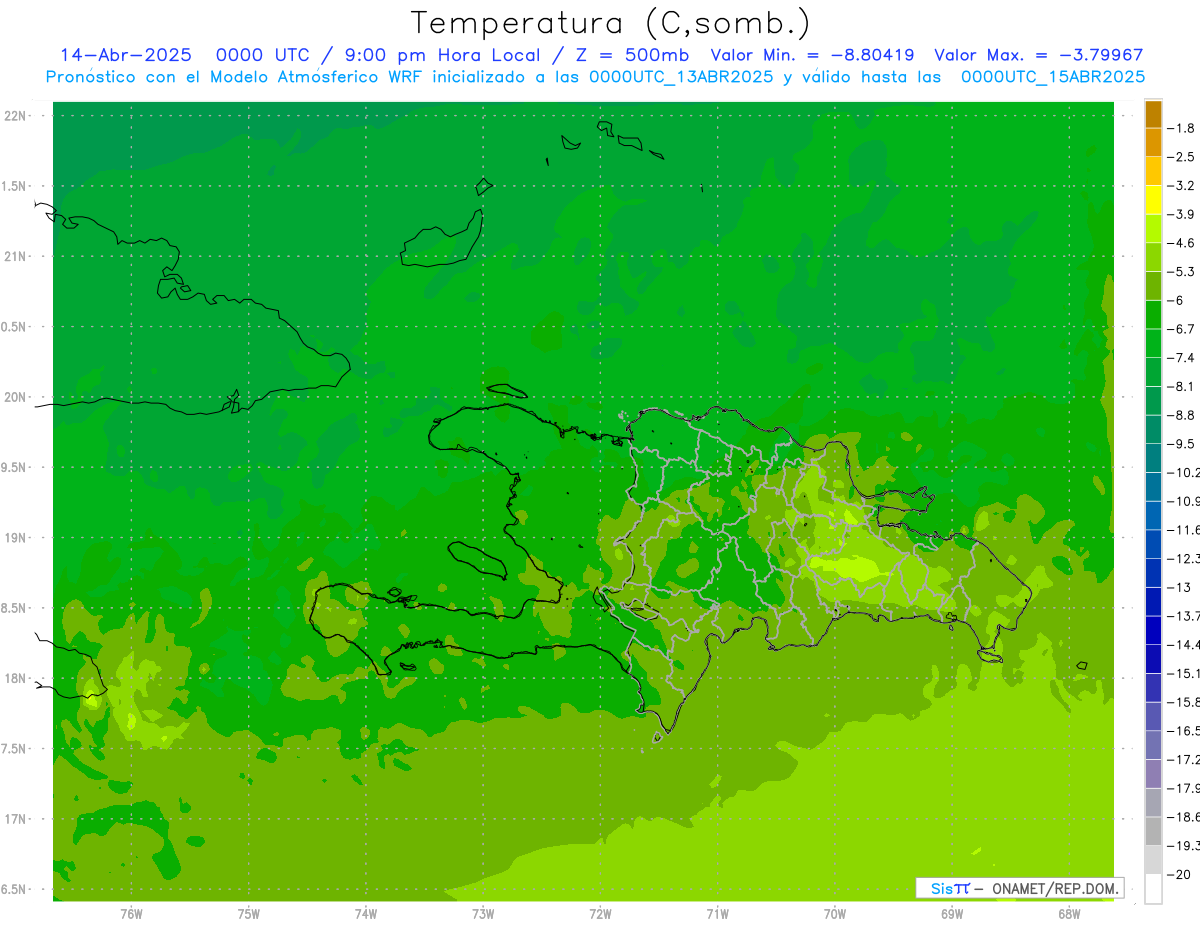
Task: Click the "-20" color scale label
Action: (x=1180, y=874)
